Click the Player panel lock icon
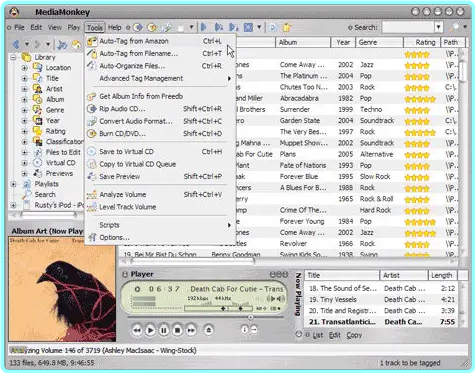This screenshot has height=373, width=475. click(x=125, y=274)
